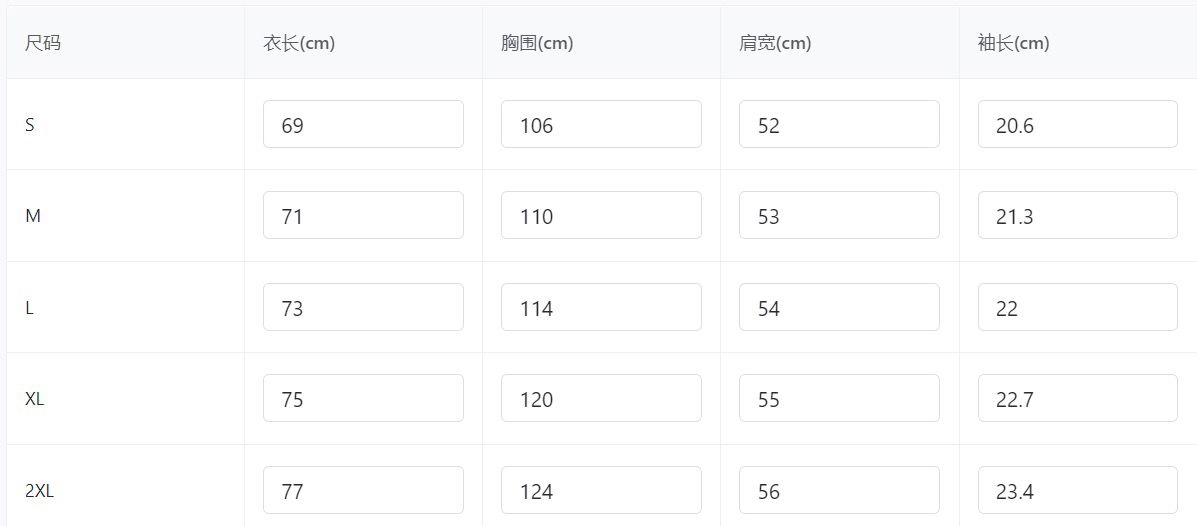Click the L size 袖长 input showing 22
1197x526 pixels.
click(1077, 308)
